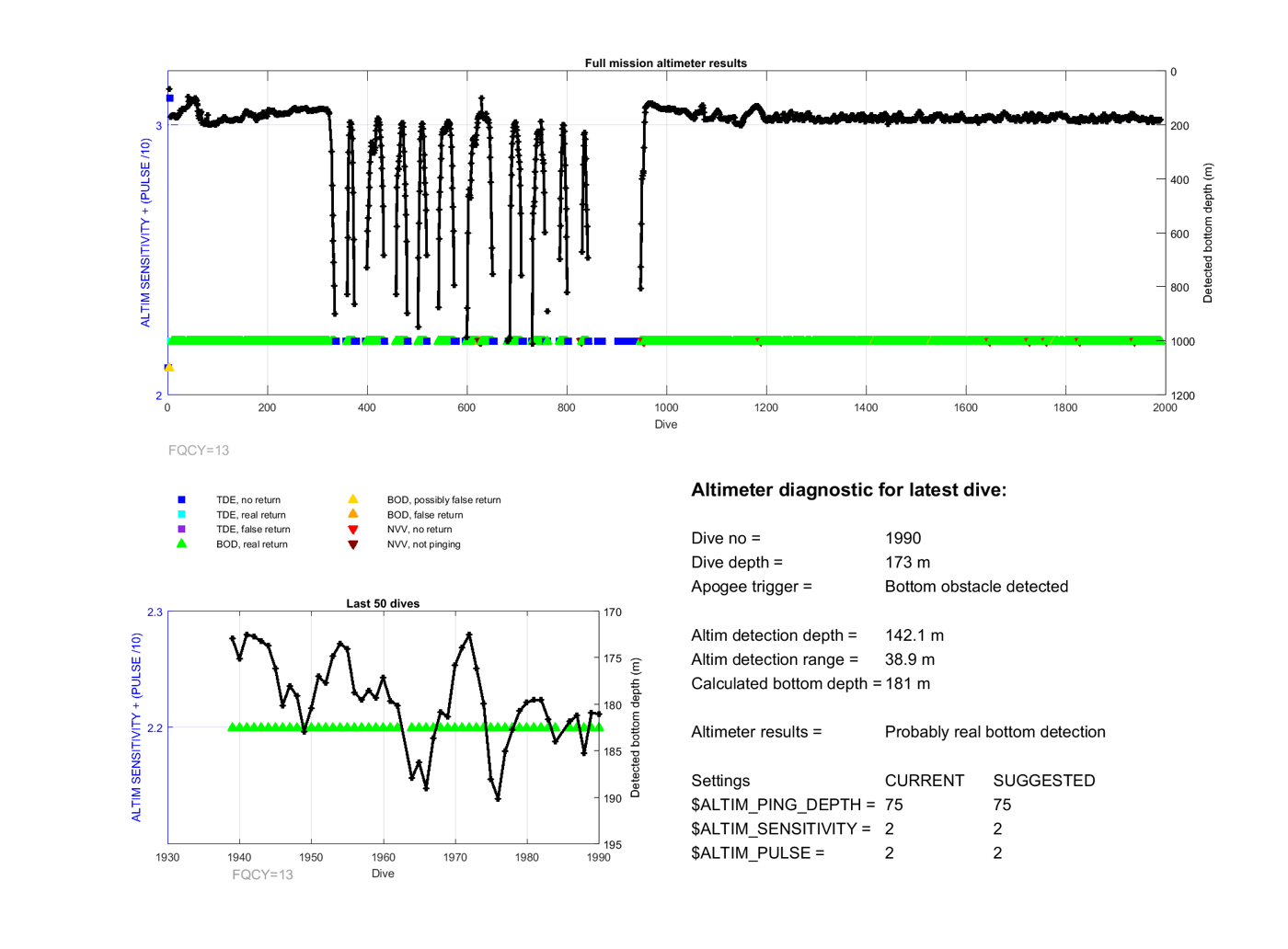Click the 'Detected bottom depth (m)' axis label of full mission plot
This screenshot has width=1288, height=949.
pyautogui.click(x=1208, y=234)
